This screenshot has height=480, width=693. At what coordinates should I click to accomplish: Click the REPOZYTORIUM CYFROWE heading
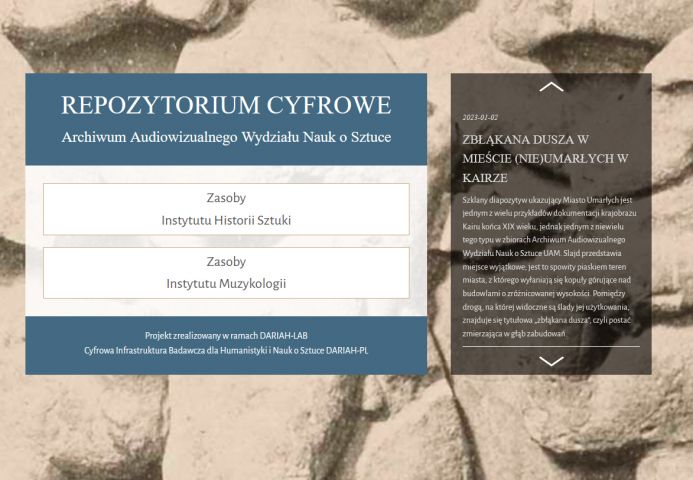[226, 105]
